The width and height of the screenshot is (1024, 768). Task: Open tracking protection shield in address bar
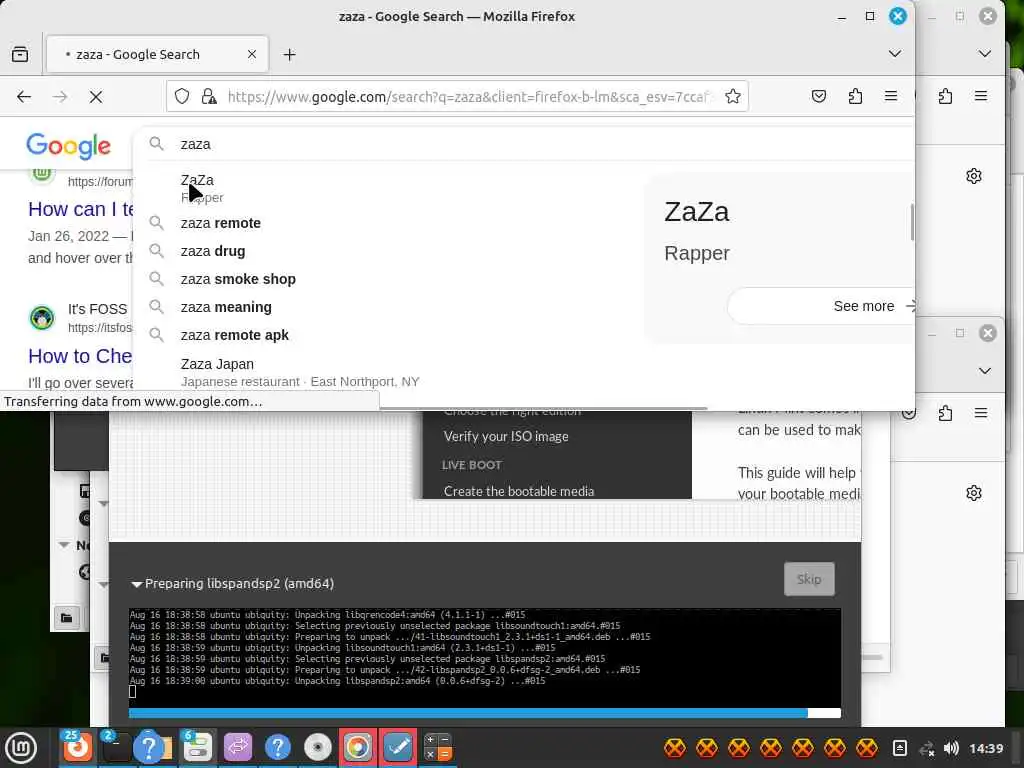pos(182,97)
